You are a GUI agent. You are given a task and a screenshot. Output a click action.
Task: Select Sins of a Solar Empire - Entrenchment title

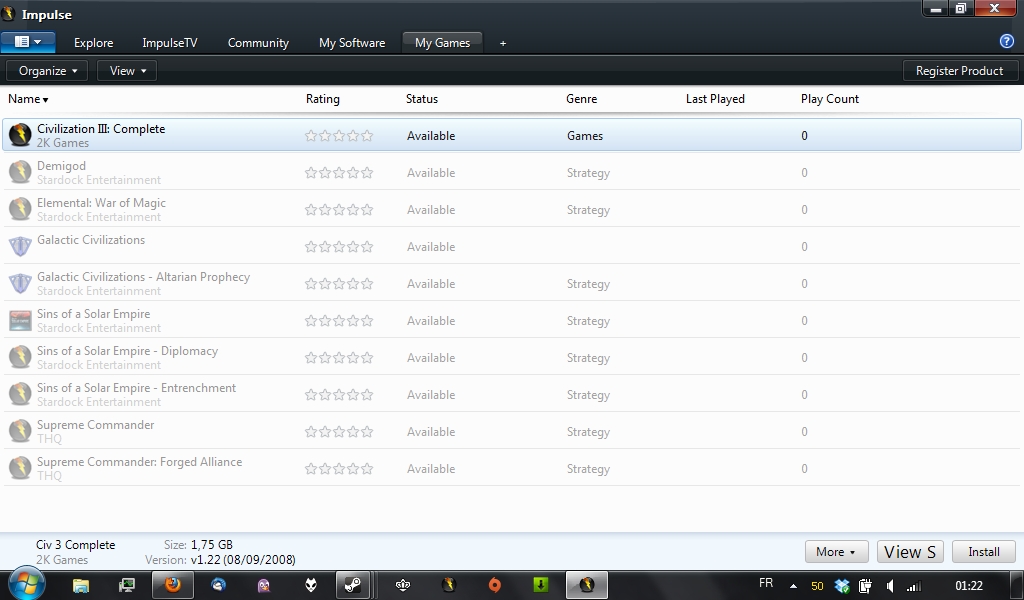point(136,388)
